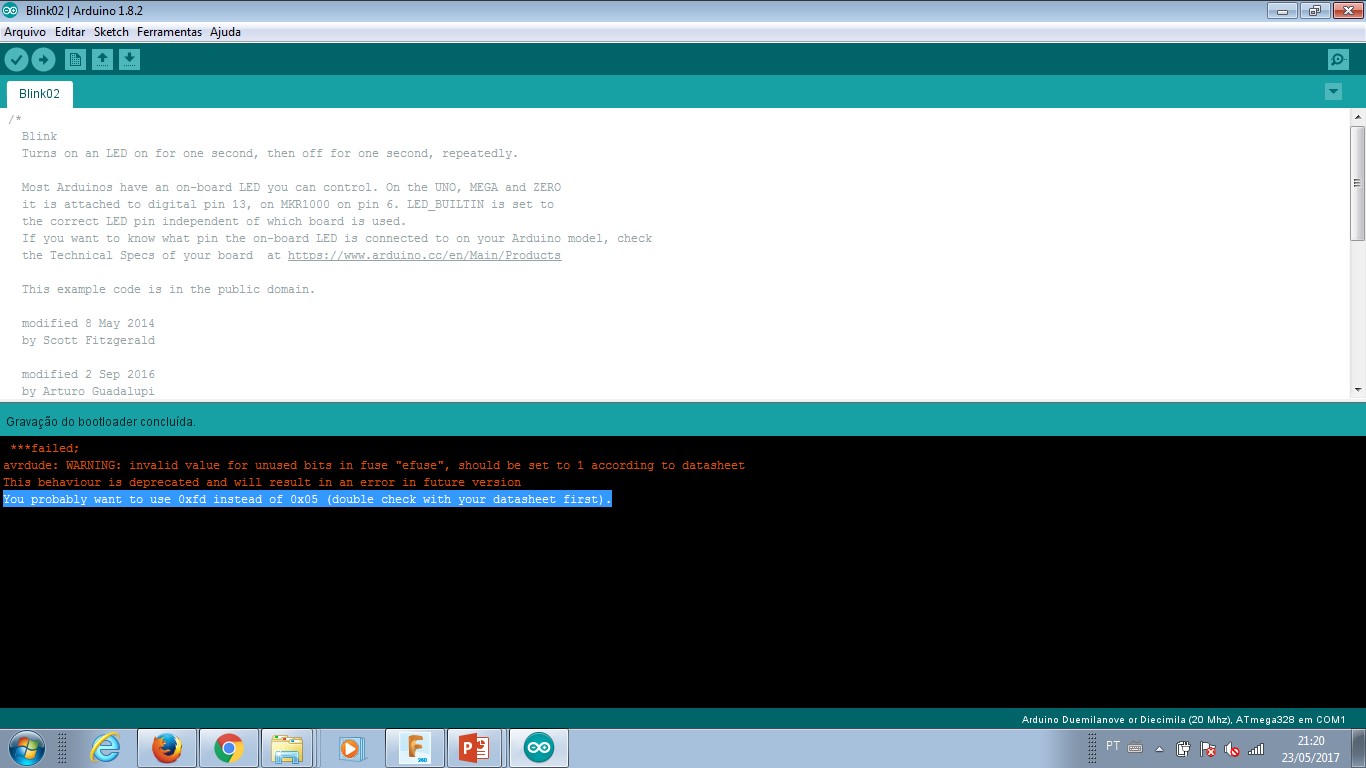This screenshot has height=768, width=1366.
Task: Open the tab options dropdown arrow
Action: [x=1333, y=92]
